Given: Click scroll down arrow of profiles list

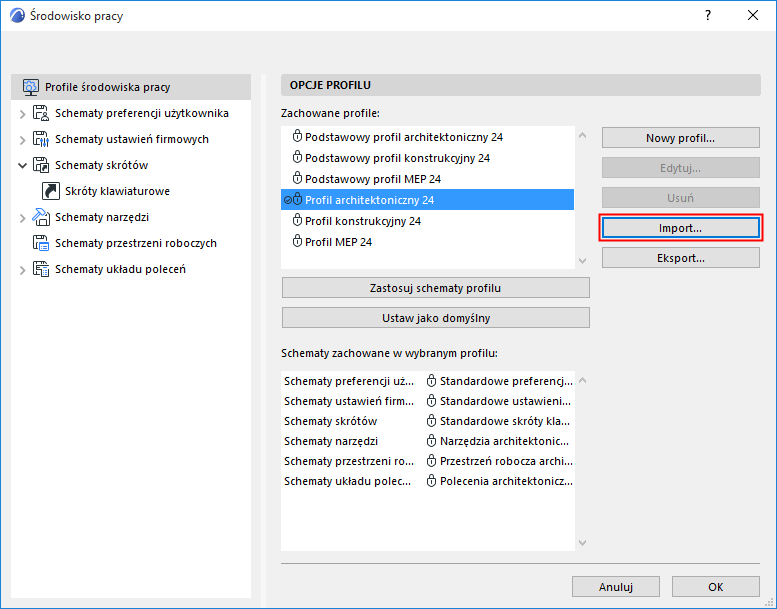Looking at the screenshot, I should click(583, 261).
